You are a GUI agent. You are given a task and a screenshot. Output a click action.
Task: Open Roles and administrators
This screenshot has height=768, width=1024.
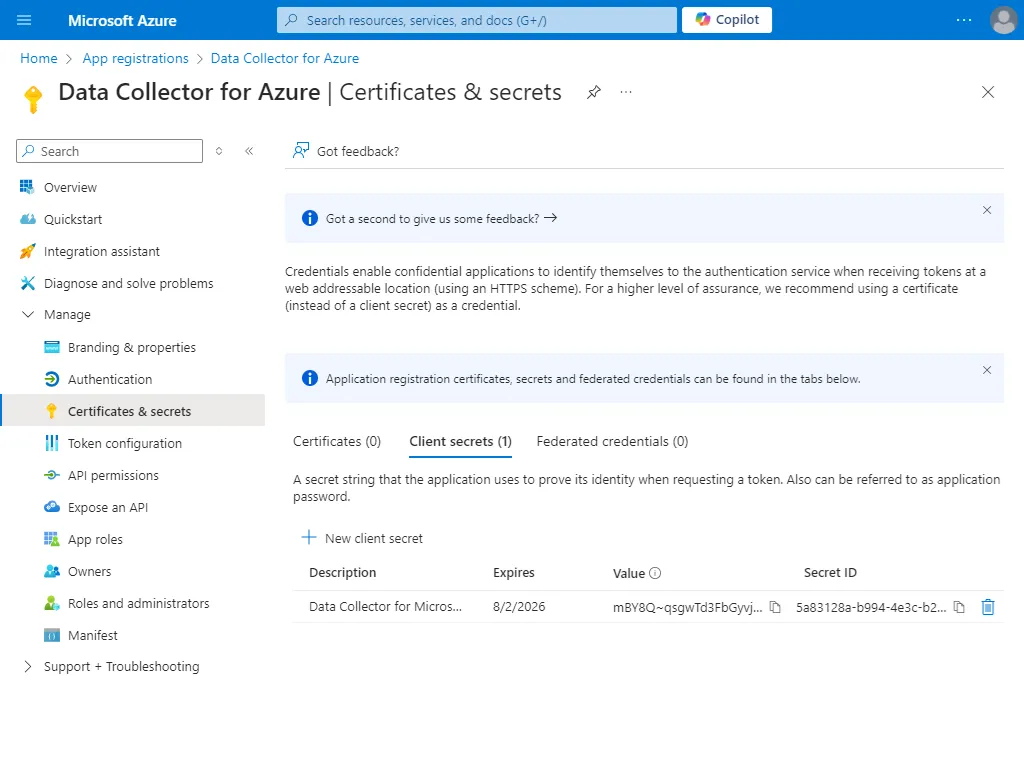point(138,603)
